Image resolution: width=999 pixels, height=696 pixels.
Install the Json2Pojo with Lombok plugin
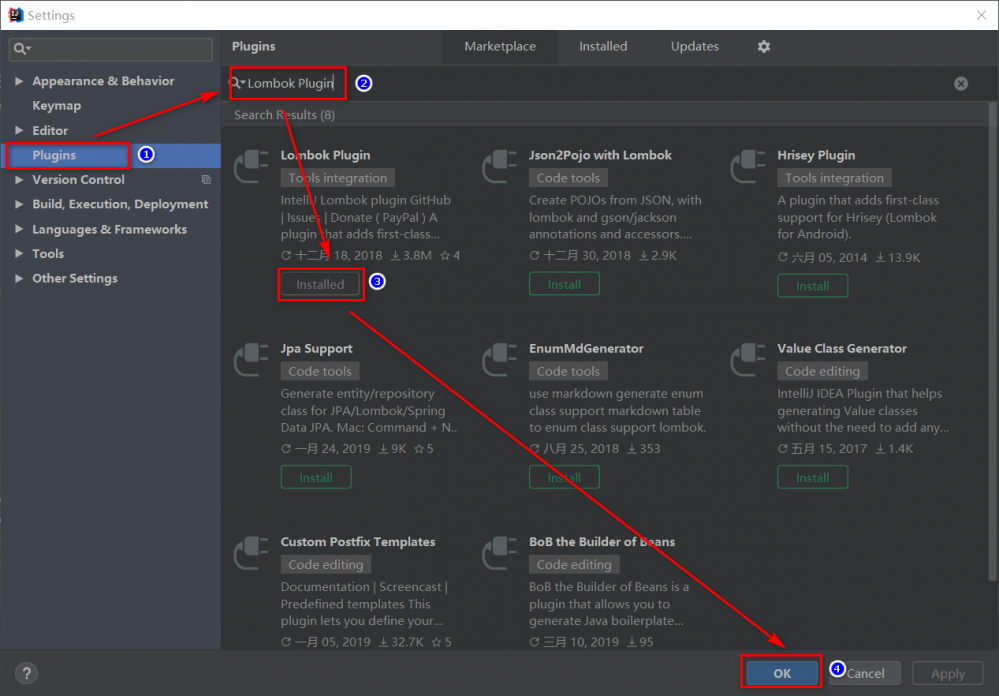click(x=564, y=284)
